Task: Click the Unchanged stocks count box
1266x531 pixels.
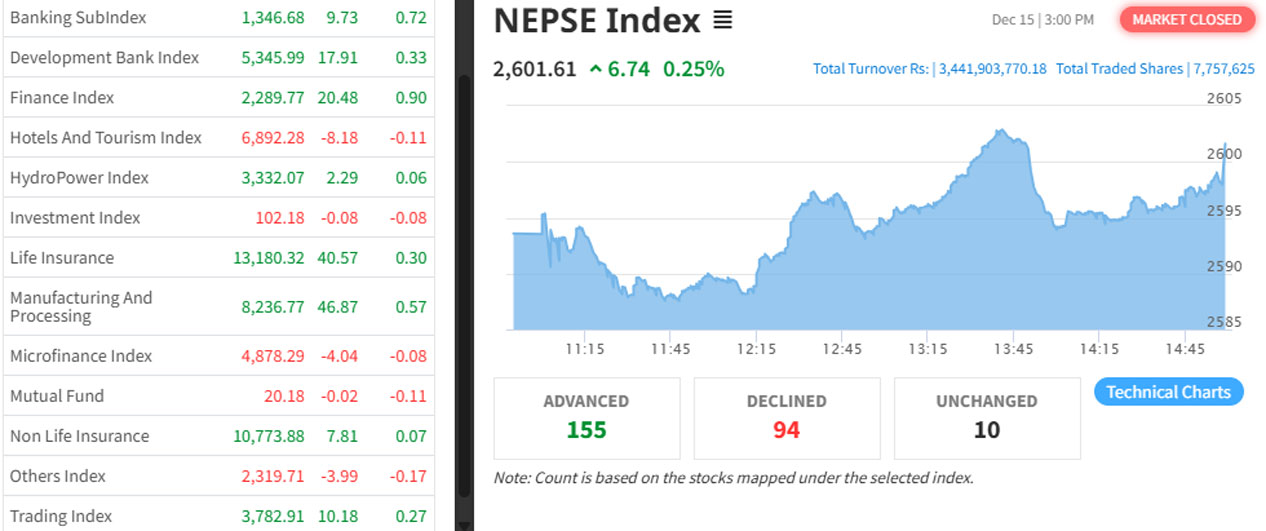Action: [986, 417]
